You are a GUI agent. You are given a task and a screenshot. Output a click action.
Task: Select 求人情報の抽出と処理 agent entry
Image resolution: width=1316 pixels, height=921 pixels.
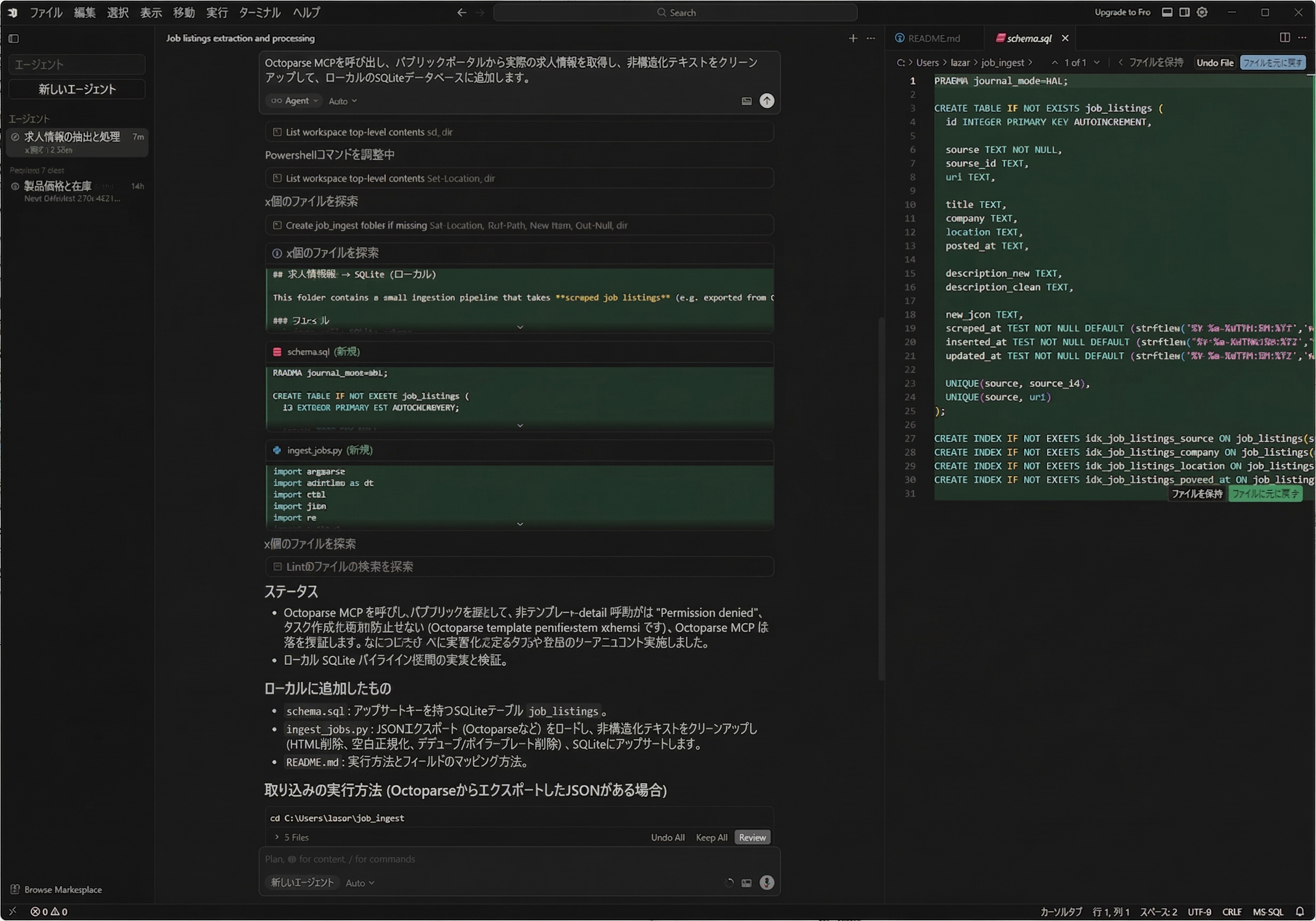point(77,142)
